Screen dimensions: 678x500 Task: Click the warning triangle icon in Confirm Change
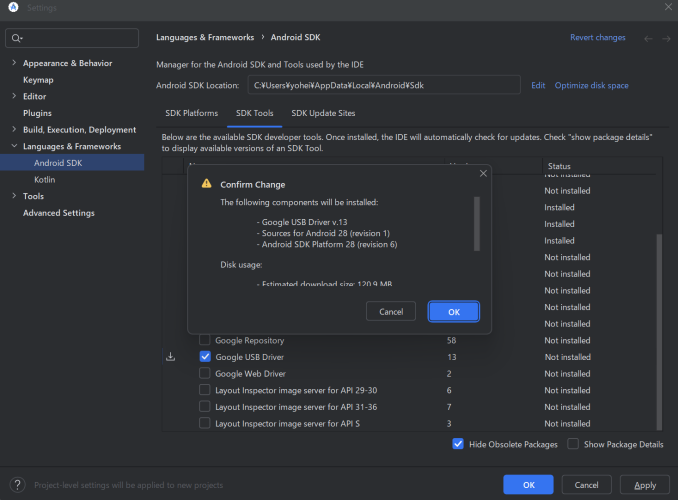pyautogui.click(x=207, y=183)
